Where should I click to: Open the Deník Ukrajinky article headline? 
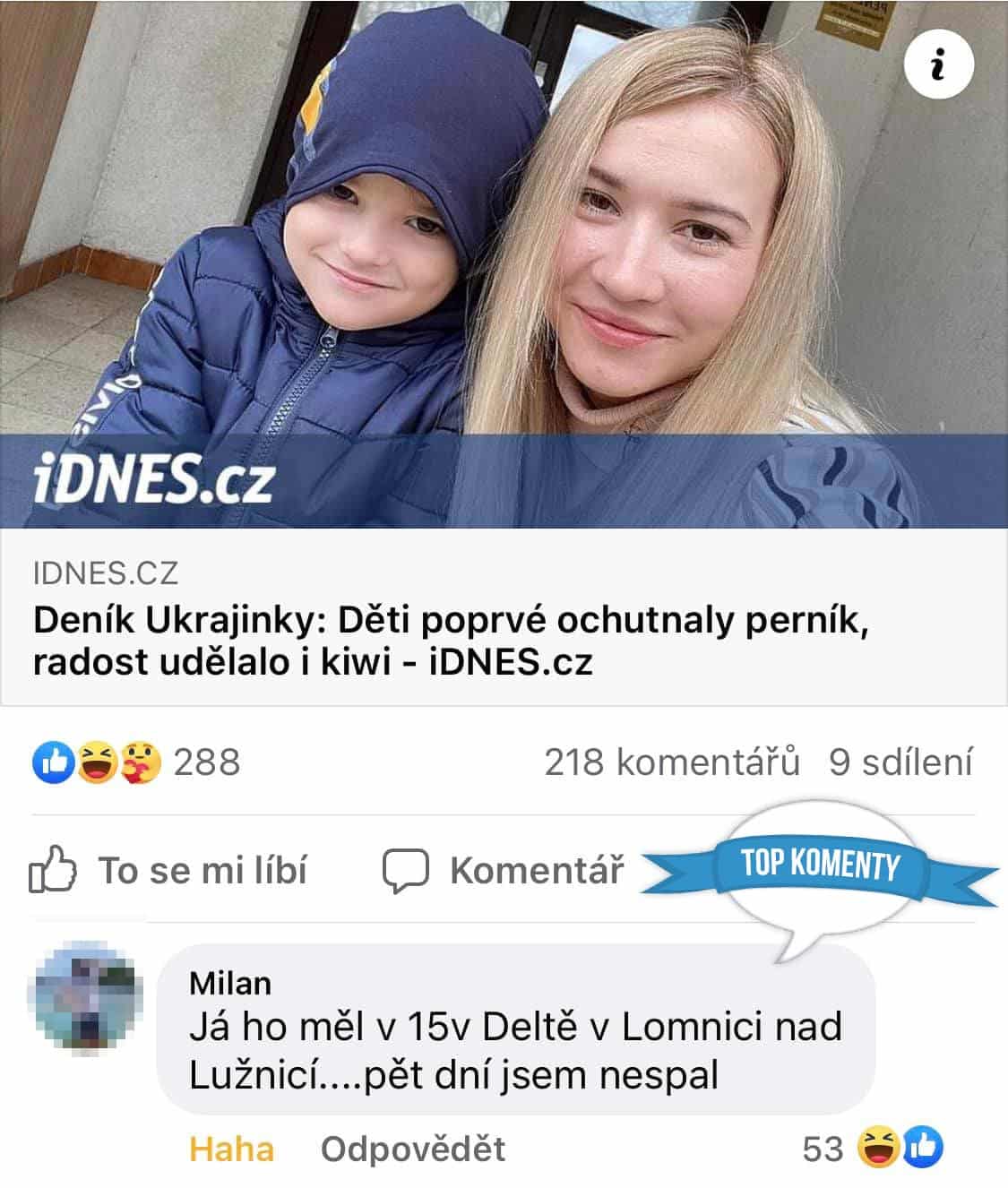tap(451, 641)
